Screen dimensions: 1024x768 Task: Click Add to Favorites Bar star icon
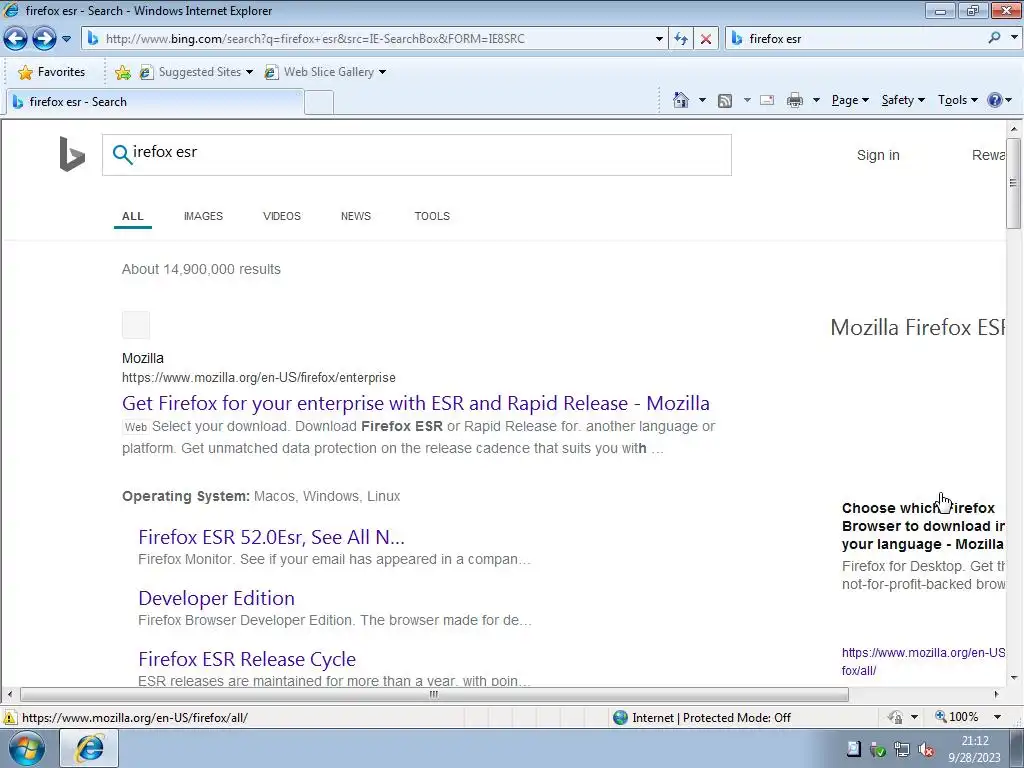click(122, 72)
